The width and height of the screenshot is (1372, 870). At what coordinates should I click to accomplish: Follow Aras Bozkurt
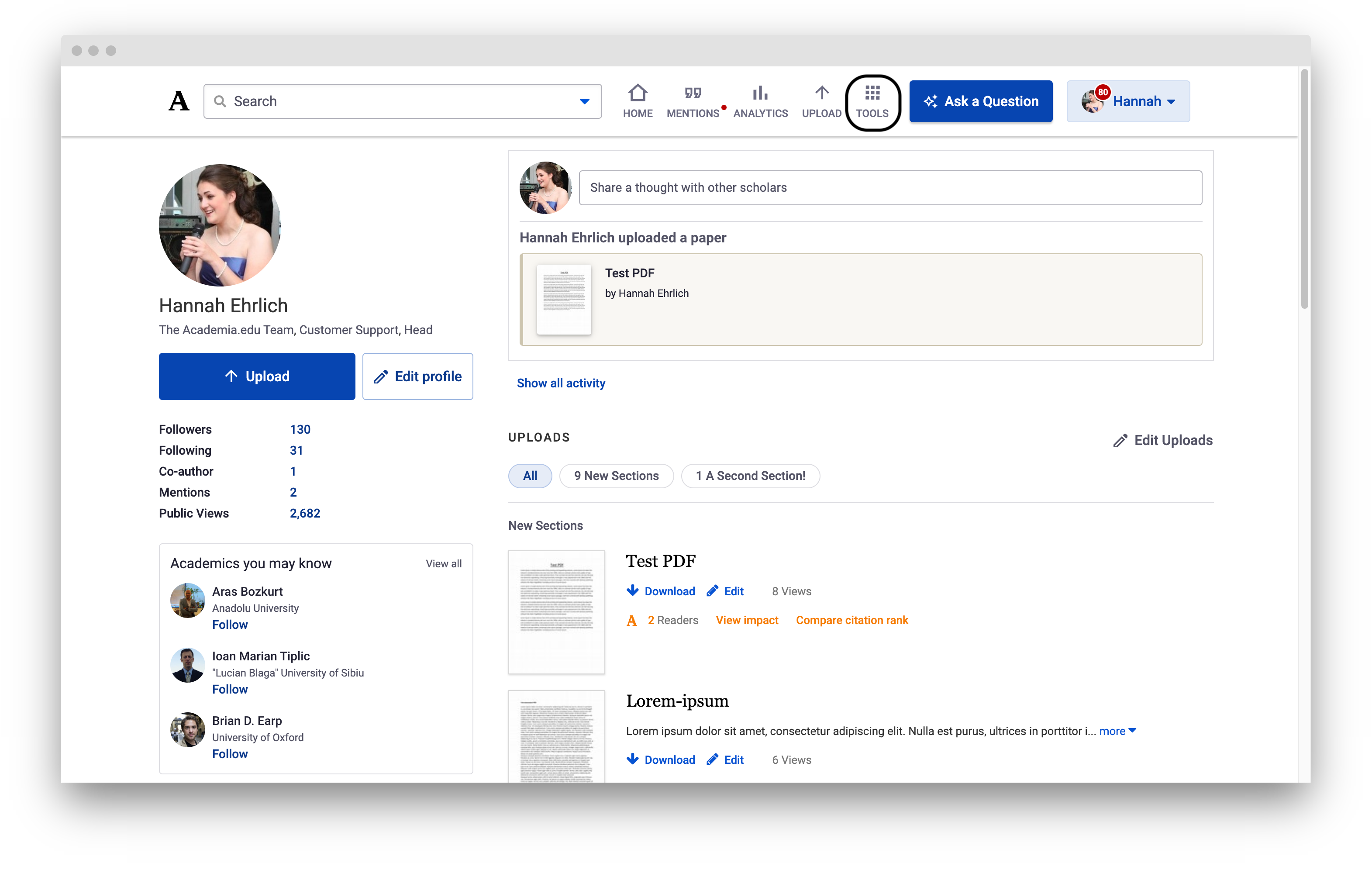click(230, 625)
